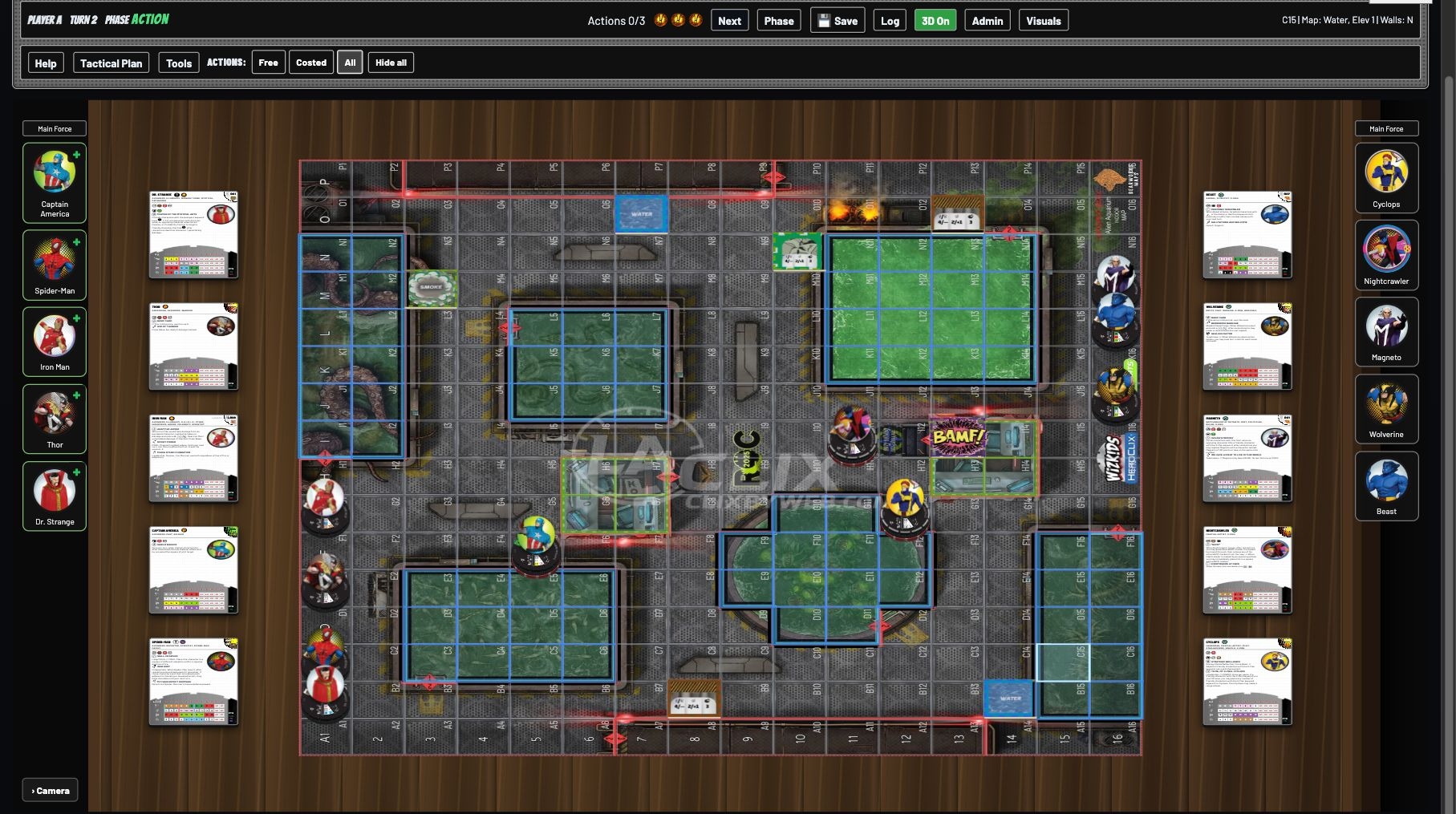The width and height of the screenshot is (1456, 814).
Task: Collapse right Main Force header
Action: click(1386, 128)
